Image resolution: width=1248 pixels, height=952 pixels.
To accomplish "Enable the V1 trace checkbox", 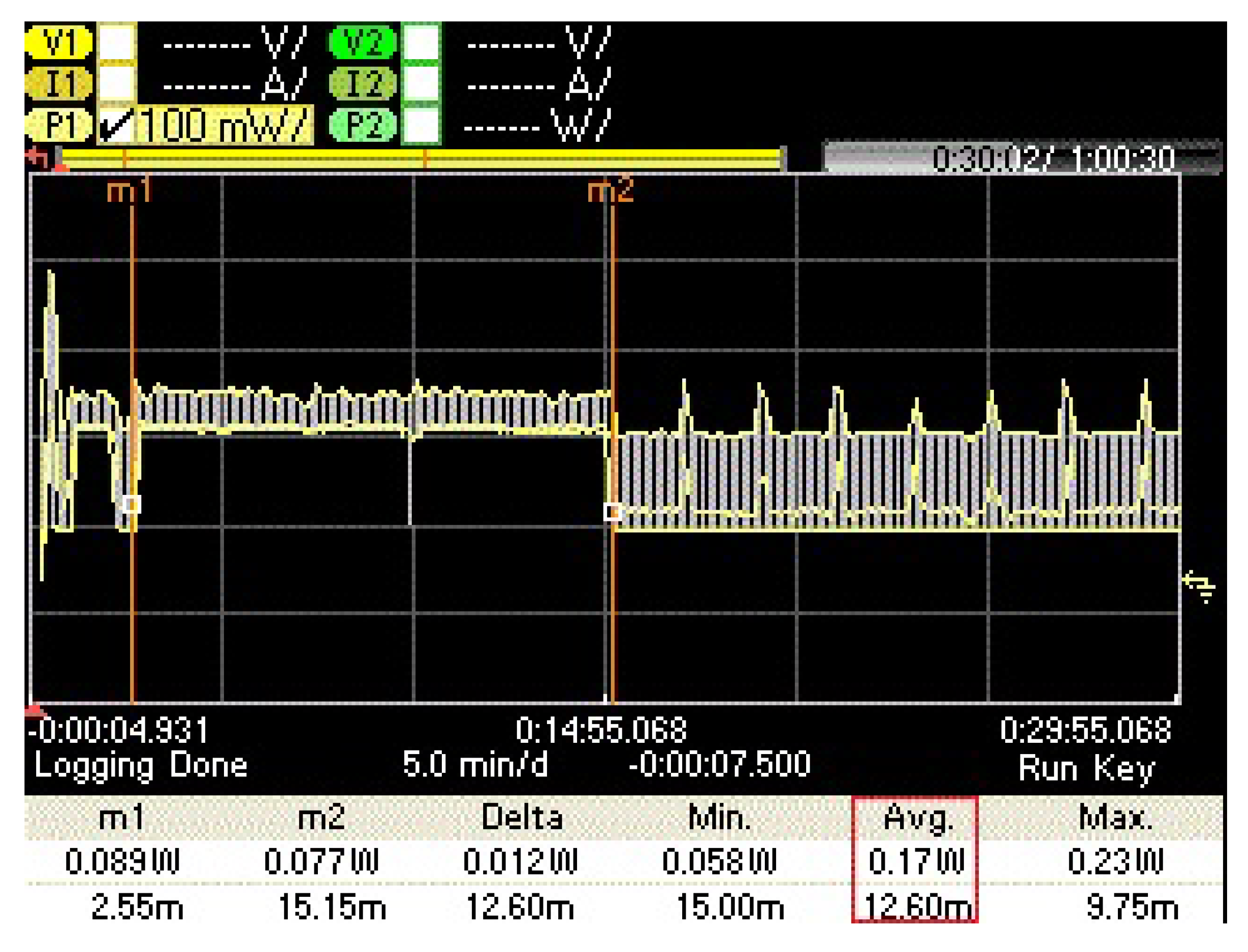I will coord(116,42).
